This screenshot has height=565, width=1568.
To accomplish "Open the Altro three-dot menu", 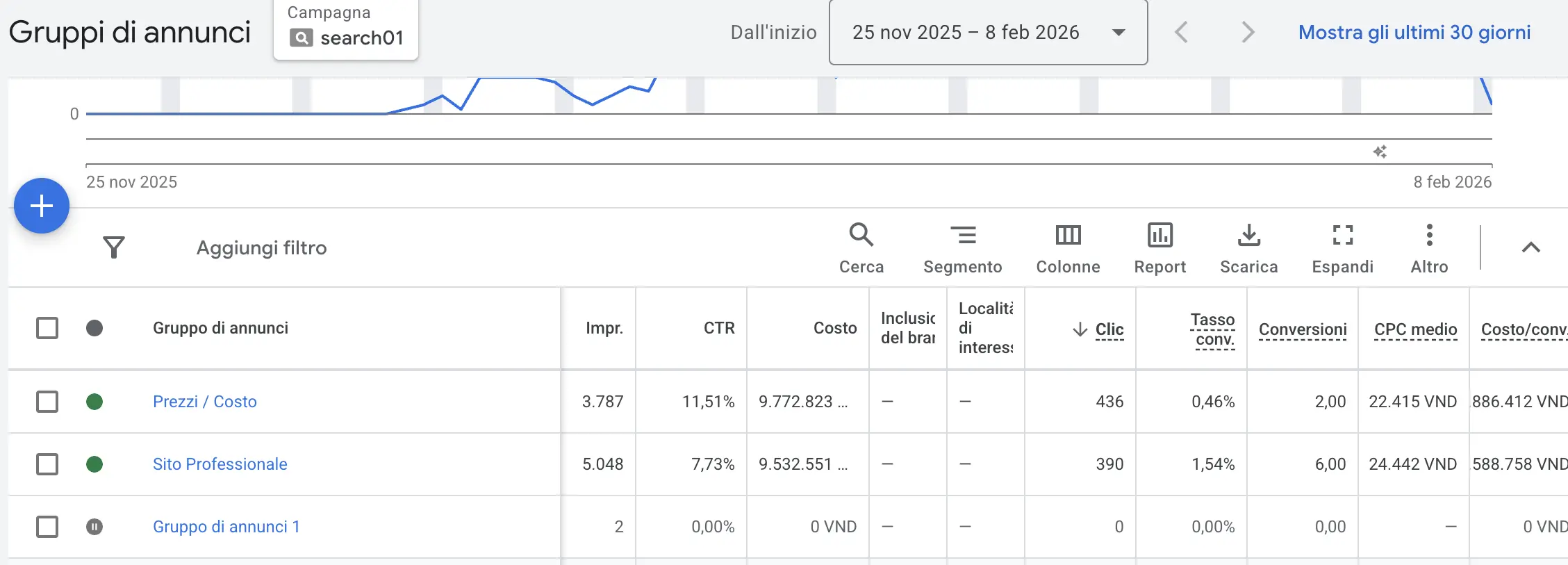I will (1429, 236).
